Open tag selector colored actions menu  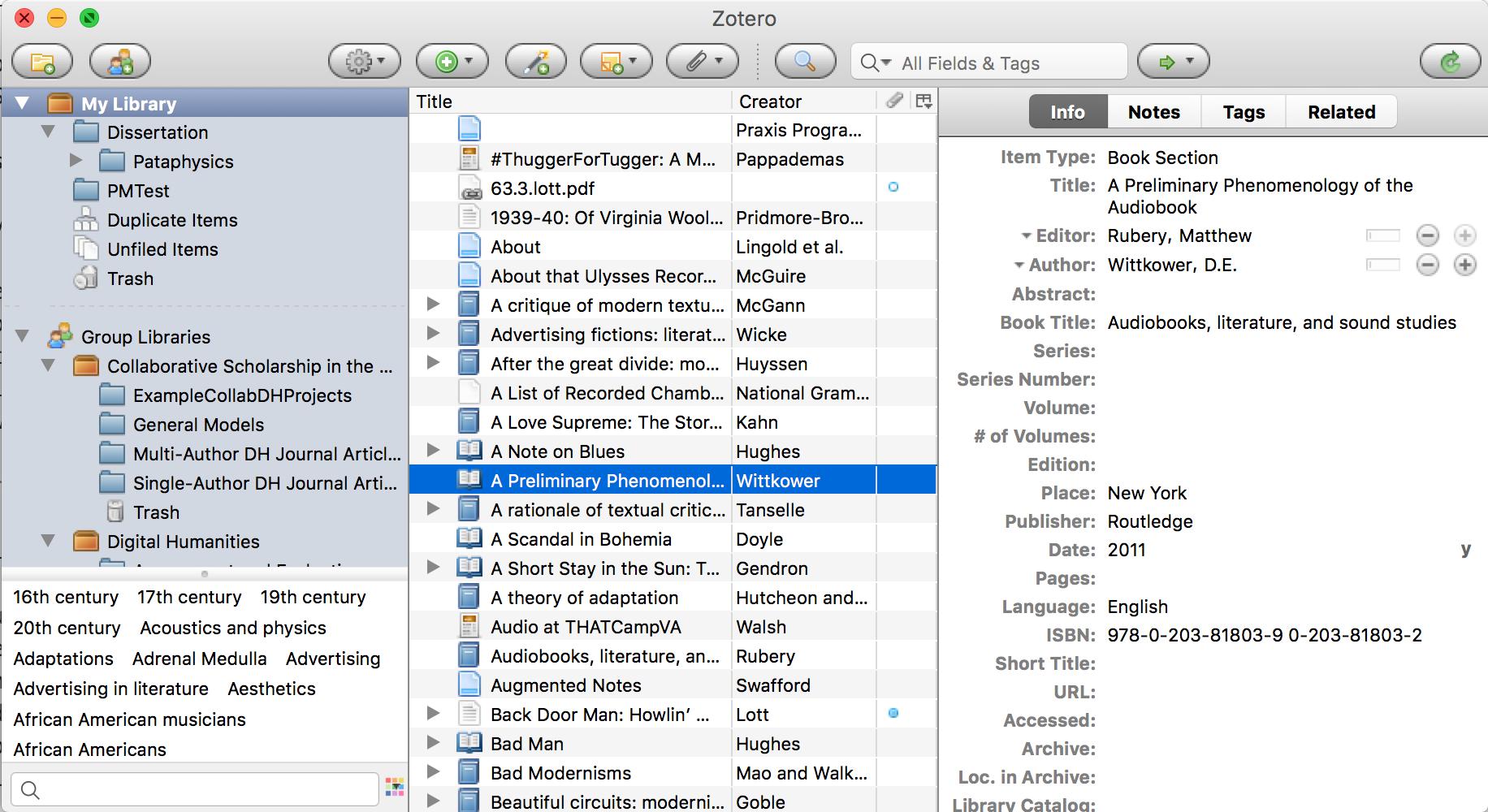(x=395, y=787)
